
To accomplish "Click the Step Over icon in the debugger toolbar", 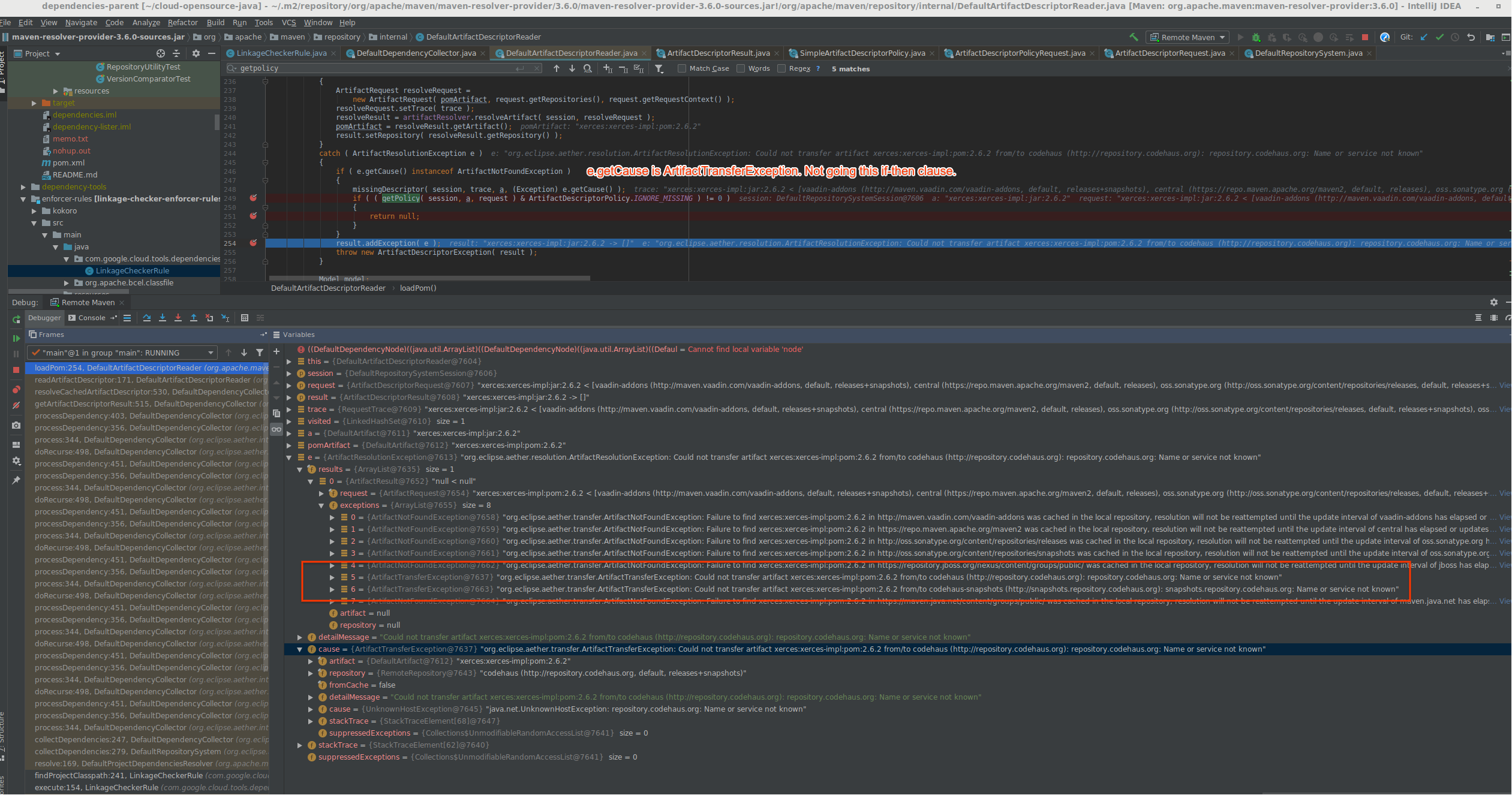I will [x=147, y=318].
